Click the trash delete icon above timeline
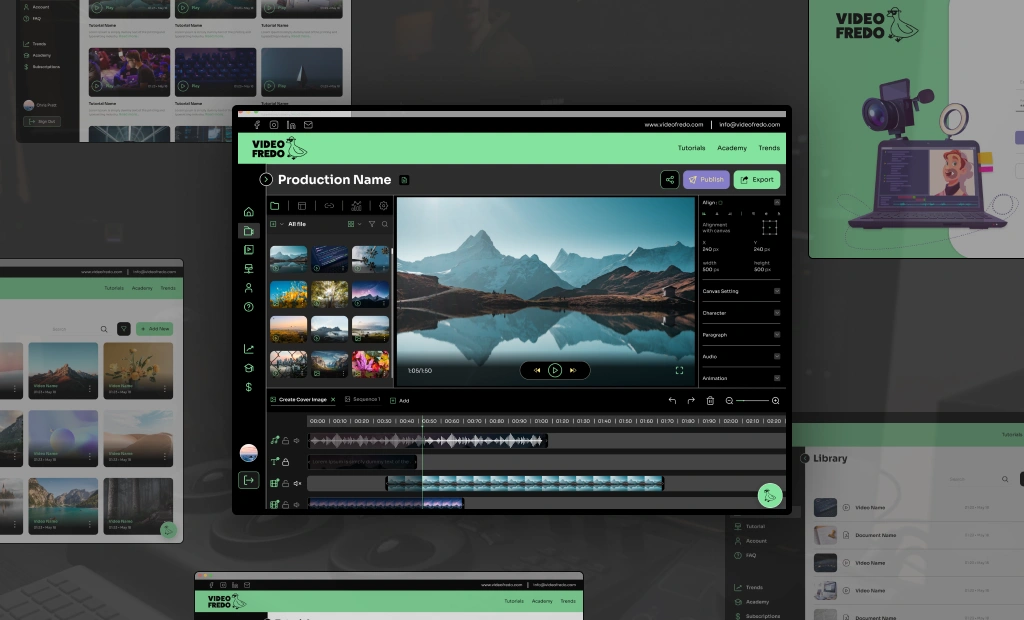 [x=710, y=400]
